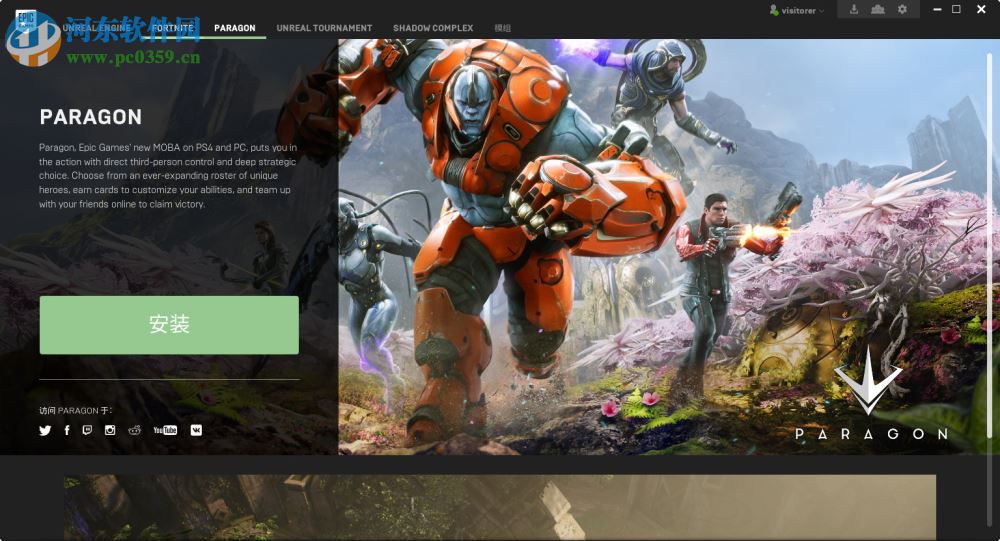Open Paragon's Reddit community

(134, 430)
